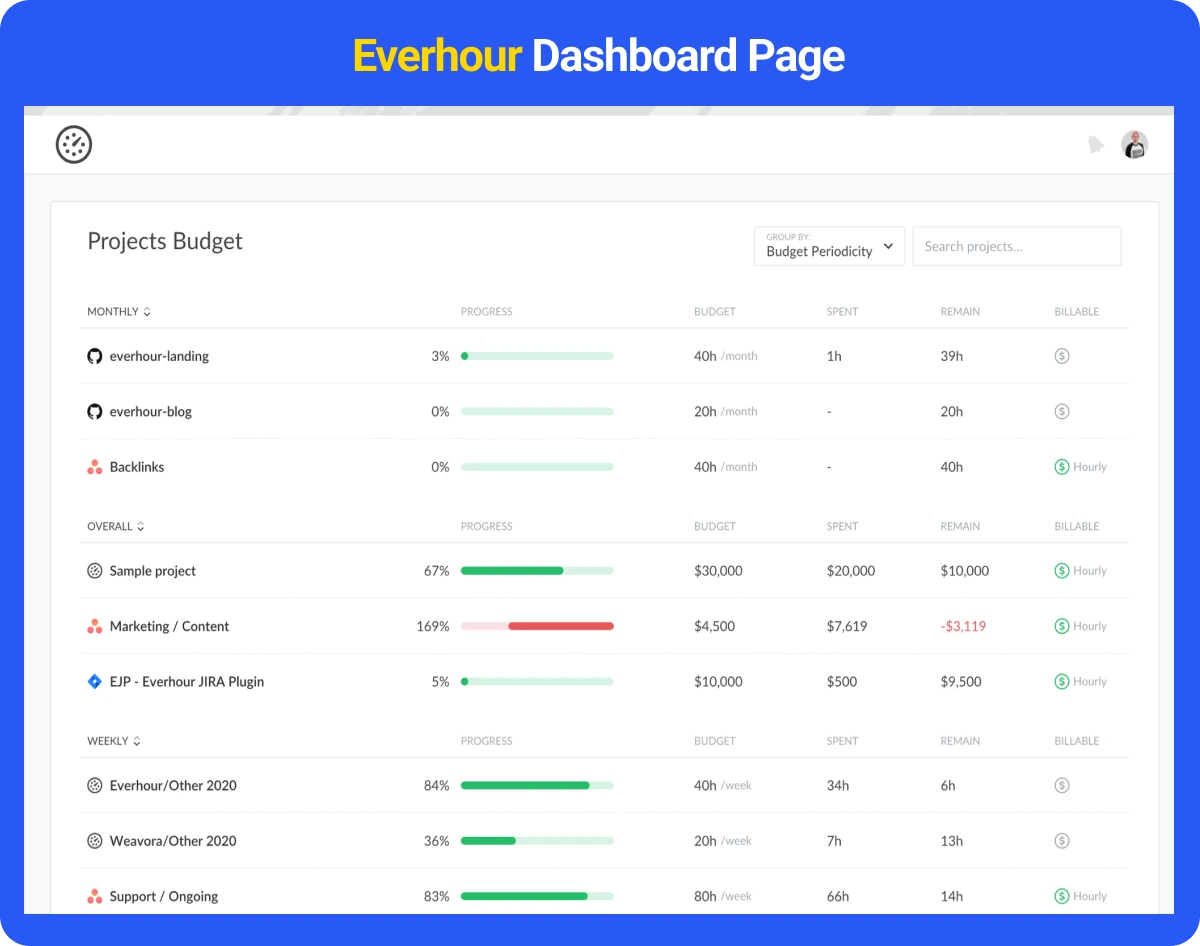Open the everhour-blog project
Image resolution: width=1200 pixels, height=946 pixels.
[151, 411]
